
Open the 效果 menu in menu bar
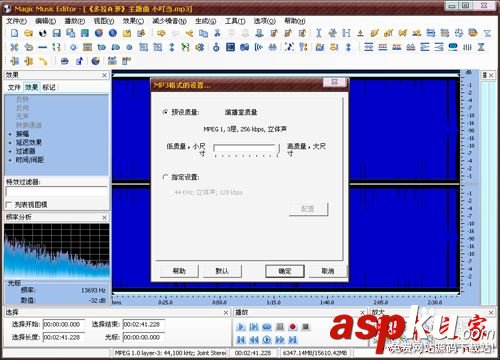pyautogui.click(x=133, y=21)
